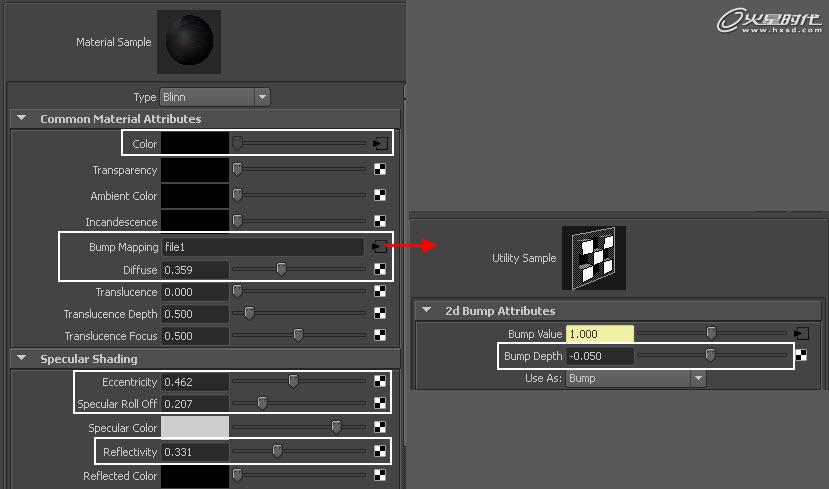Screen dimensions: 829x489
Task: Click the Specular Color slider handle
Action: (336, 426)
